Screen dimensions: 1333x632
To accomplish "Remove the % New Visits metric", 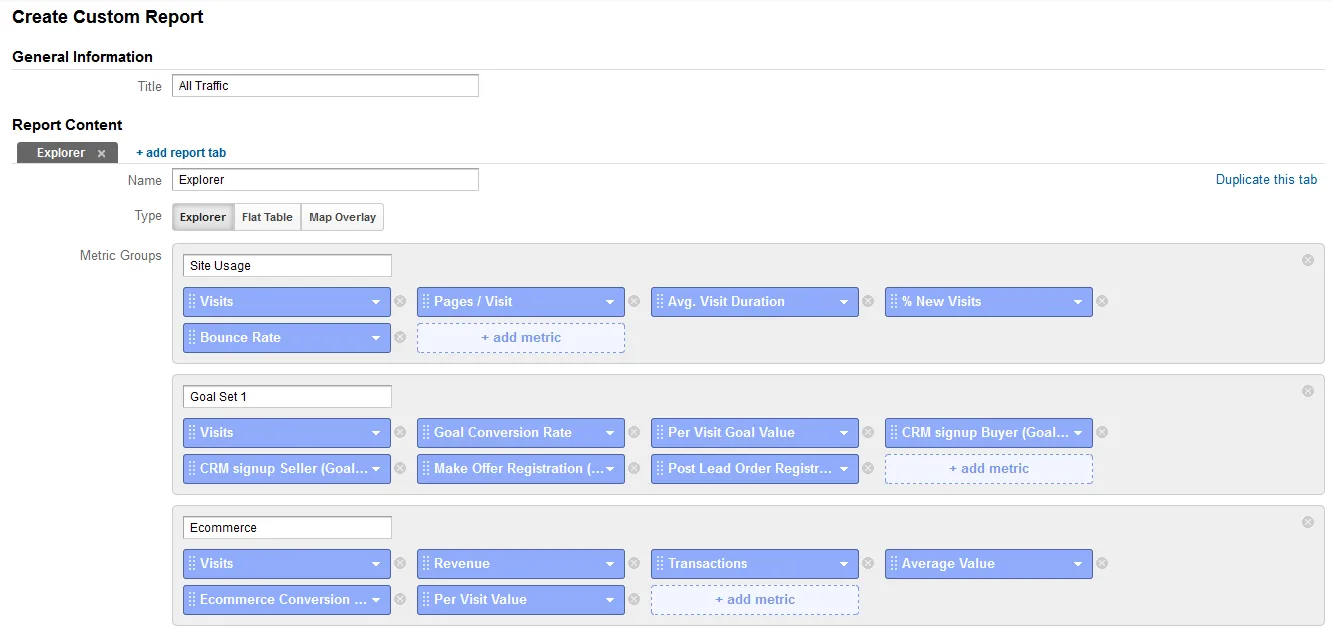I will click(1102, 301).
